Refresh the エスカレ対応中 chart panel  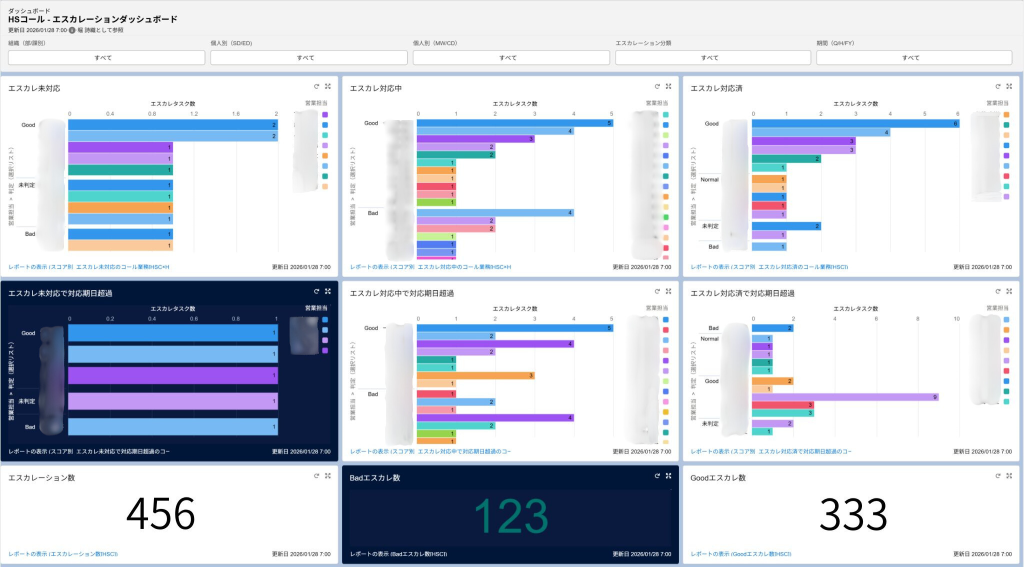(x=657, y=87)
